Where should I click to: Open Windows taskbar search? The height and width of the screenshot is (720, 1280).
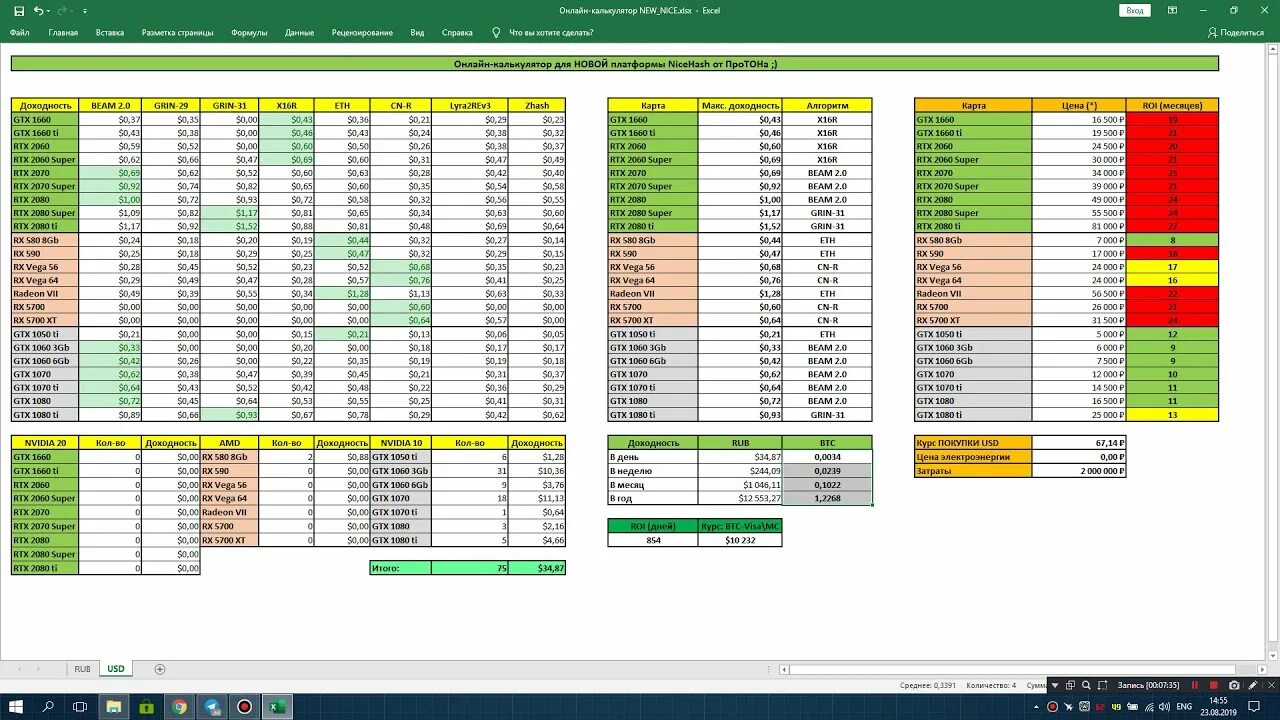[x=48, y=706]
